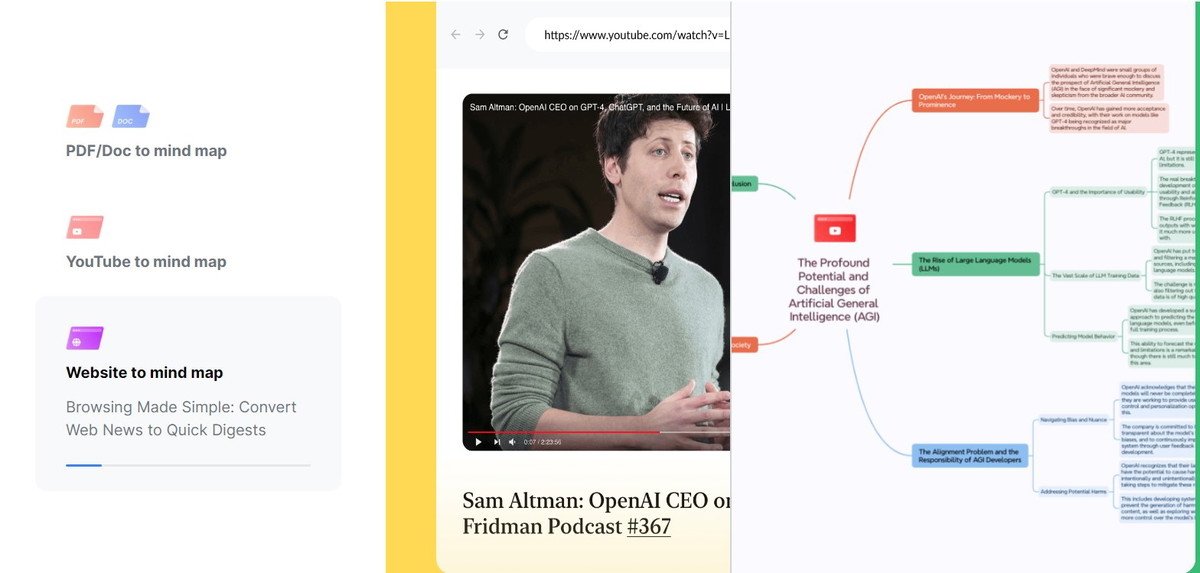The image size is (1200, 573).
Task: Click the 'Sam Altman: OpenAI CEO' article heading
Action: click(597, 513)
